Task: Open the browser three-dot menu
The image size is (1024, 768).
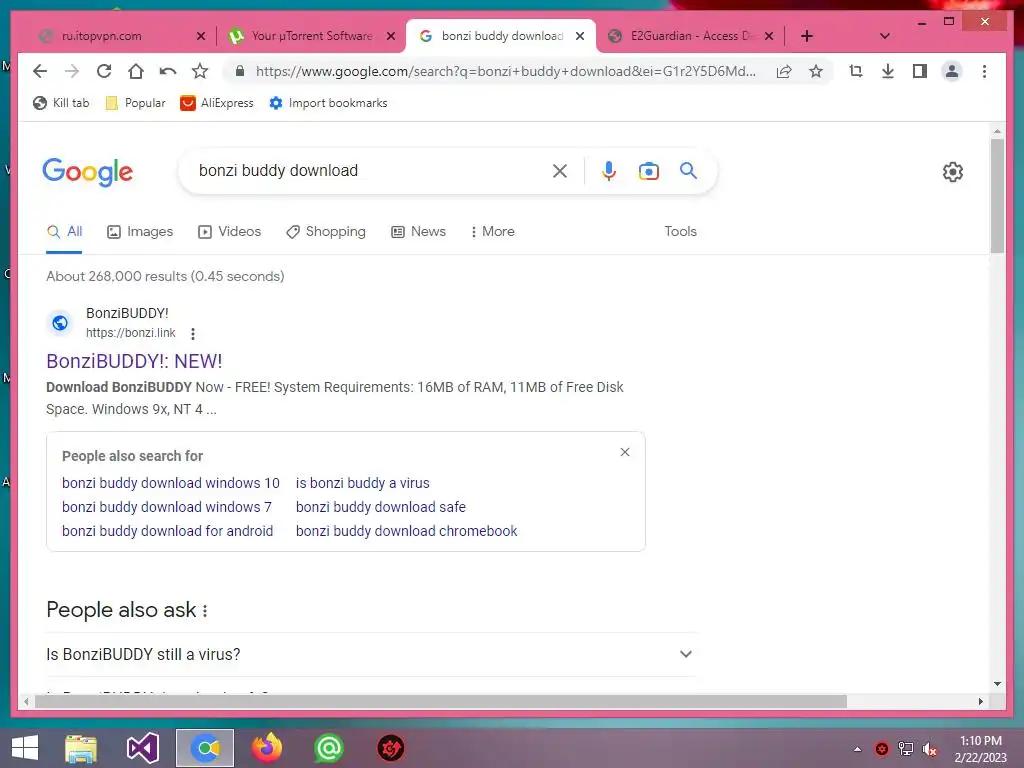Action: 984,71
